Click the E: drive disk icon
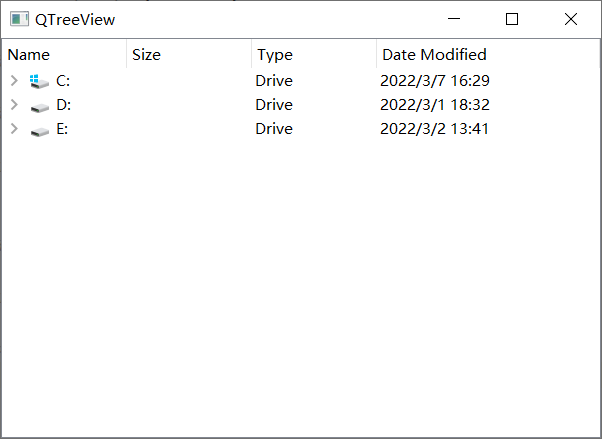The image size is (602, 439). coord(40,132)
